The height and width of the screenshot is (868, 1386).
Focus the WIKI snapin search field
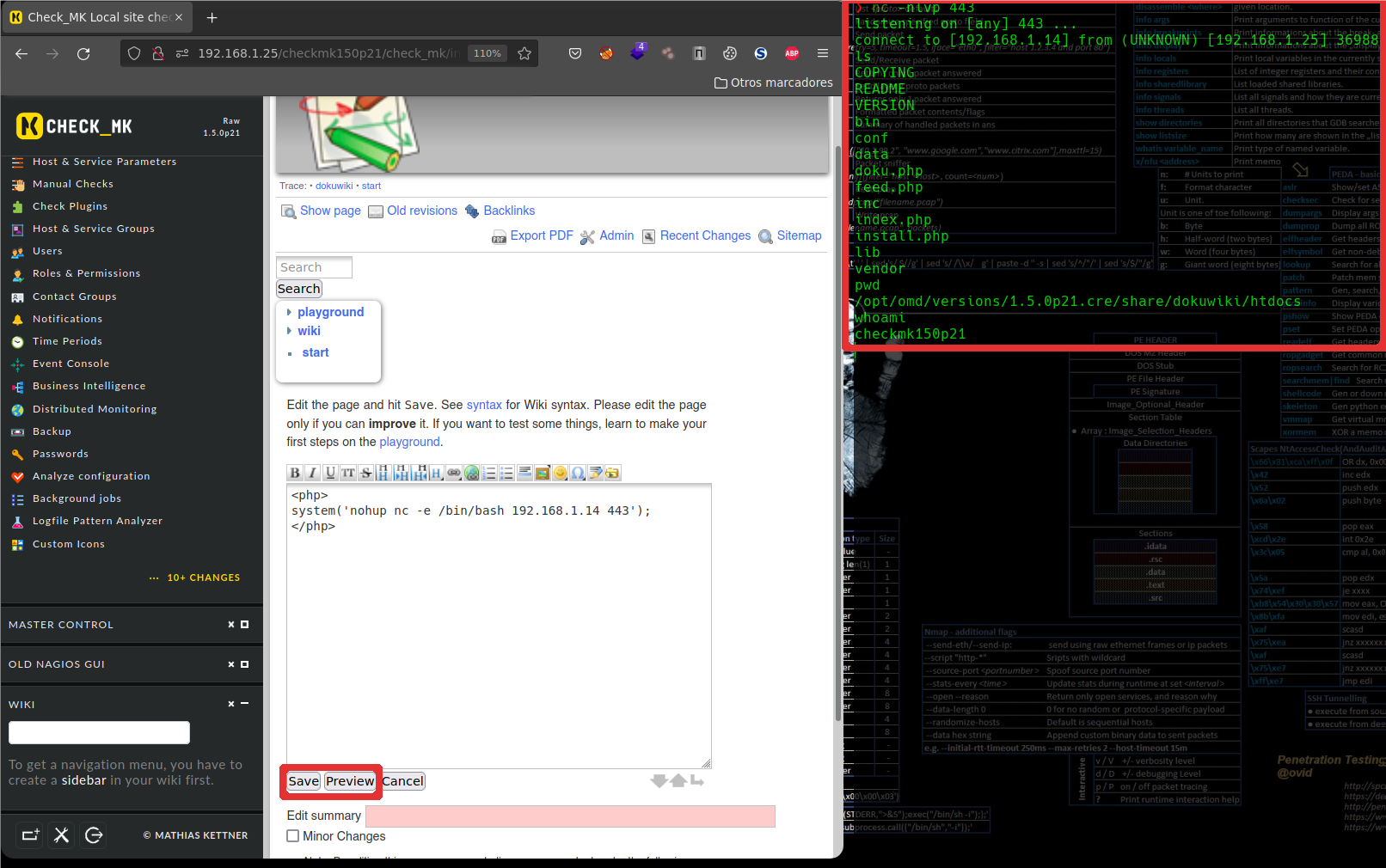(99, 732)
